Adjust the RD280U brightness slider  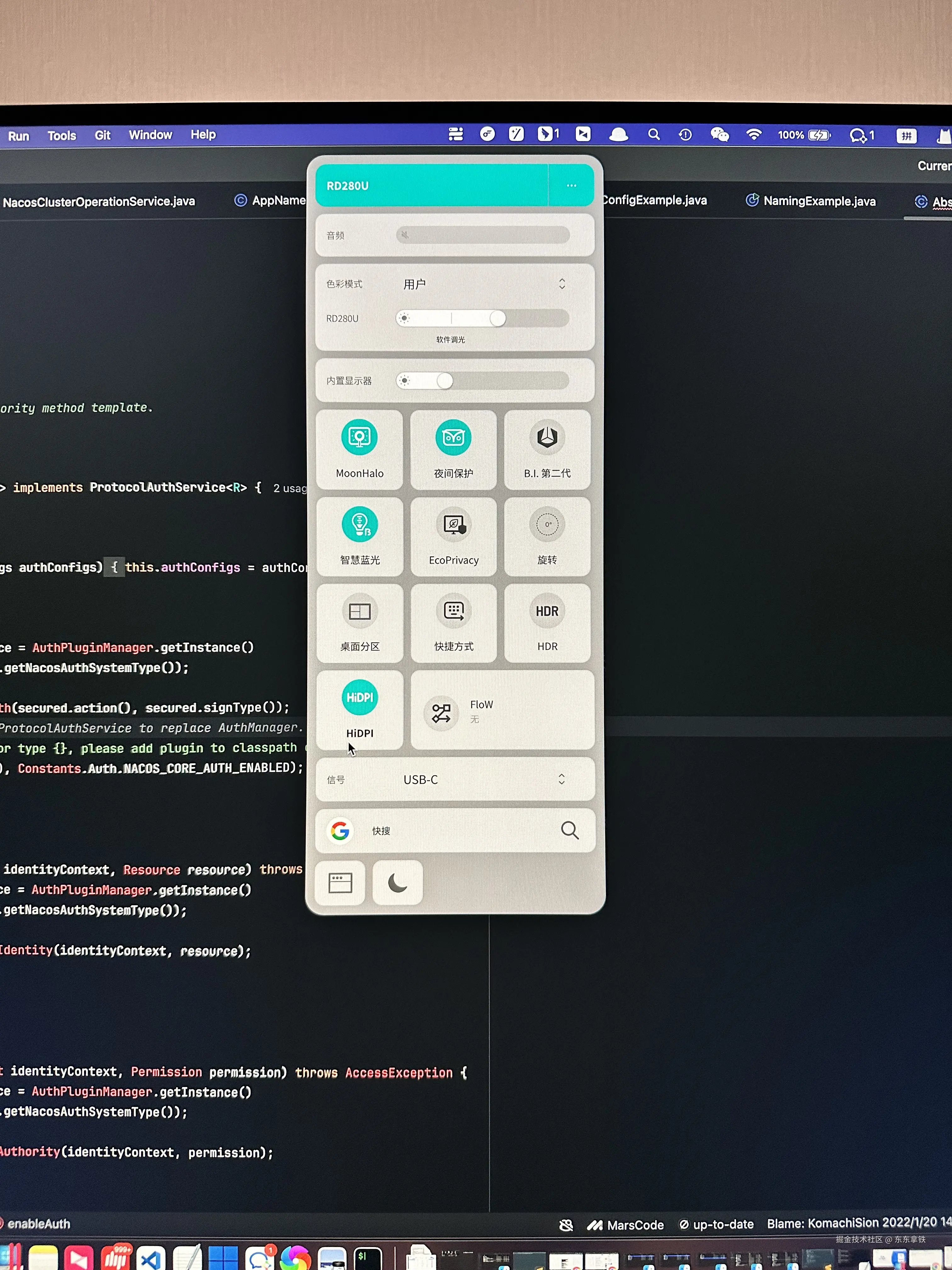(497, 318)
